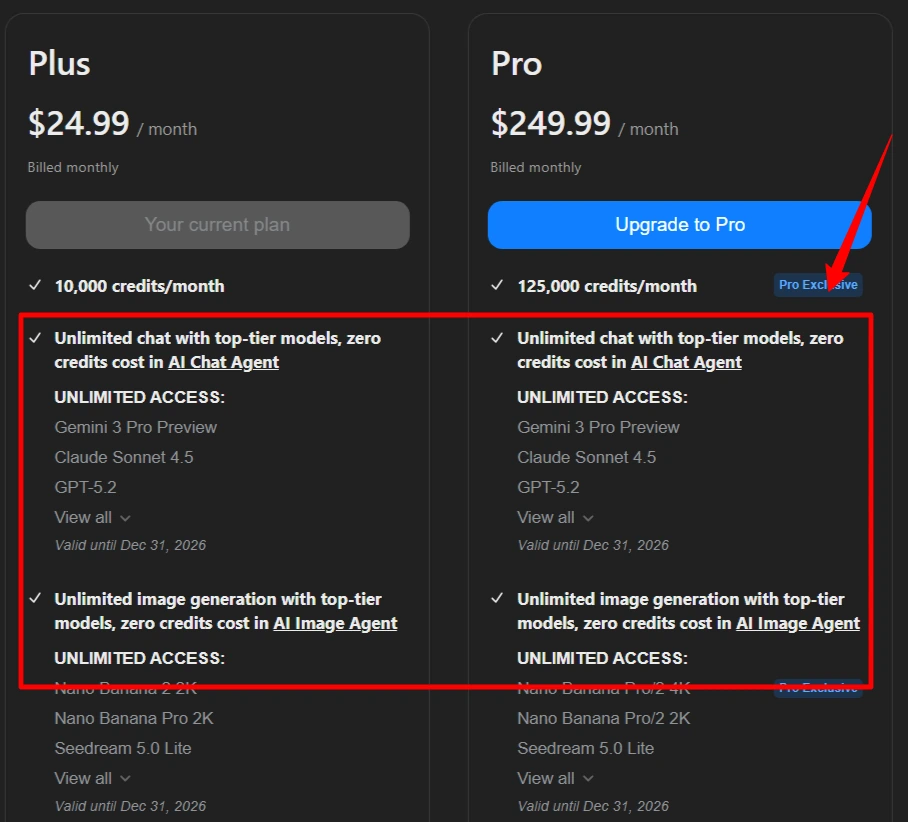
Task: Click the greyed Your current plan button
Action: coord(217,225)
